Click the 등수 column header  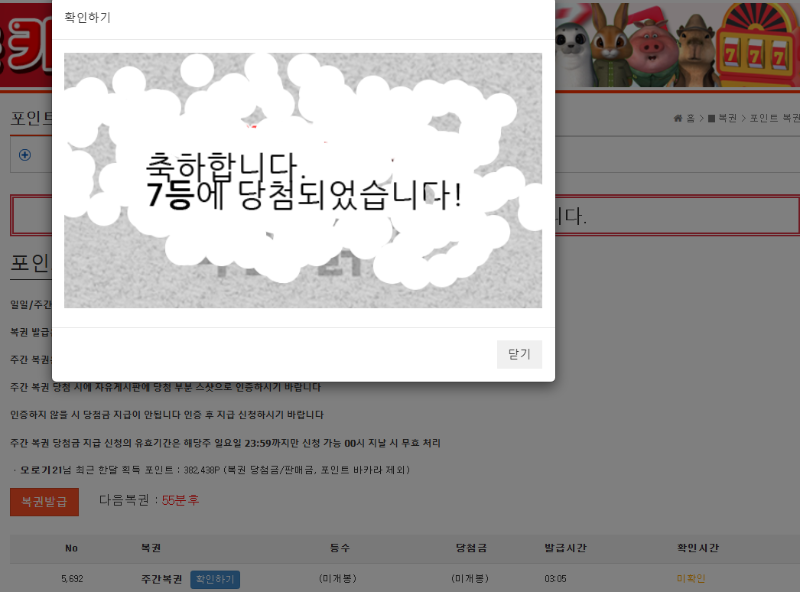[x=340, y=548]
